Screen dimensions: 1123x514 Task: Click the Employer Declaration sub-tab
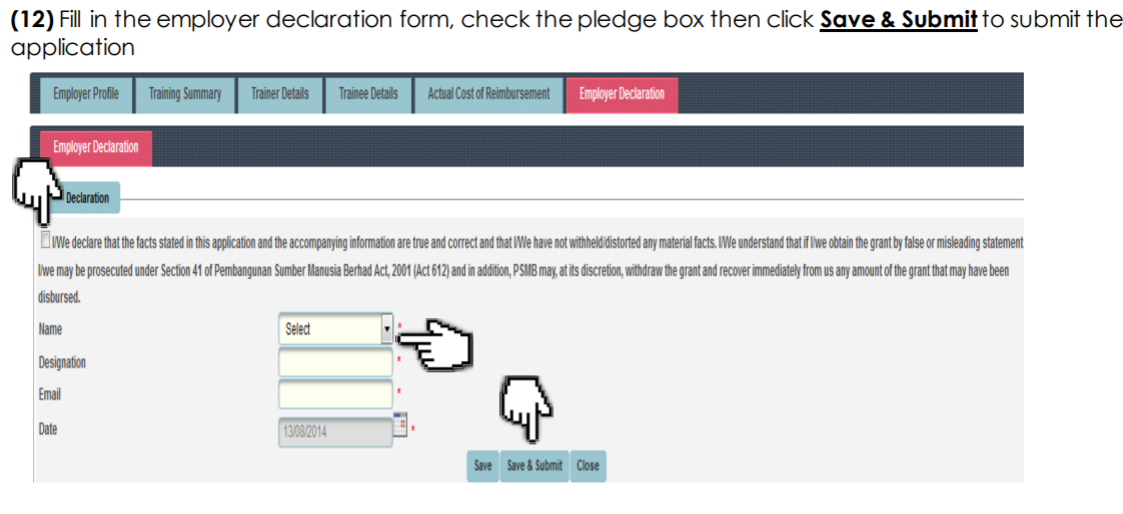[x=96, y=147]
